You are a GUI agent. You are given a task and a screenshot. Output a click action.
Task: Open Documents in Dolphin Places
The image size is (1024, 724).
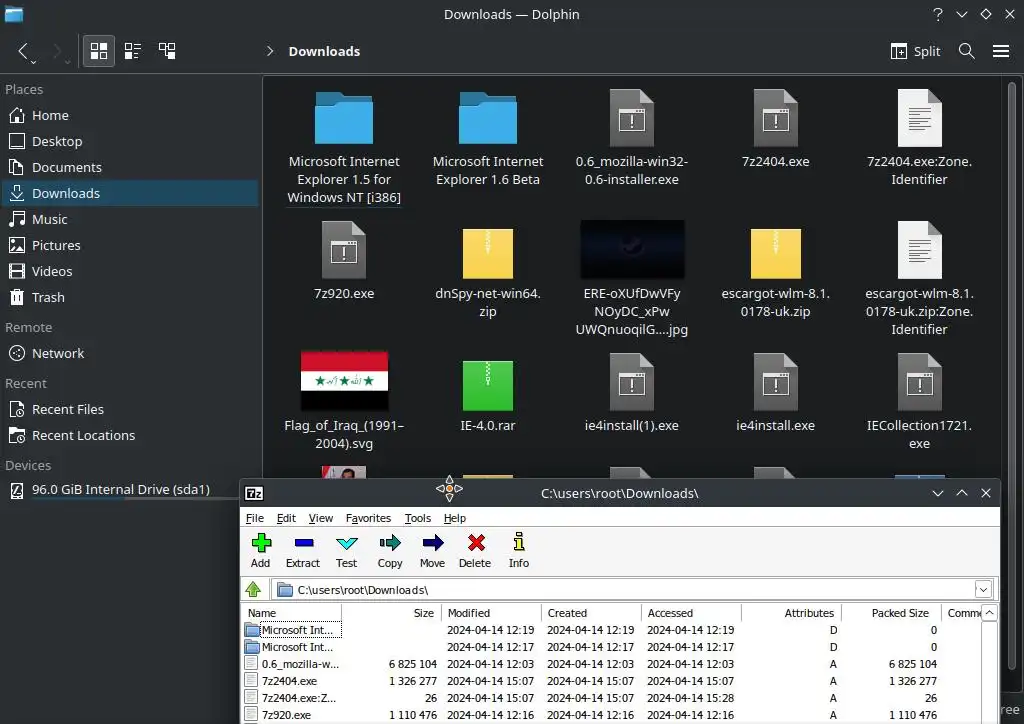pyautogui.click(x=130, y=168)
